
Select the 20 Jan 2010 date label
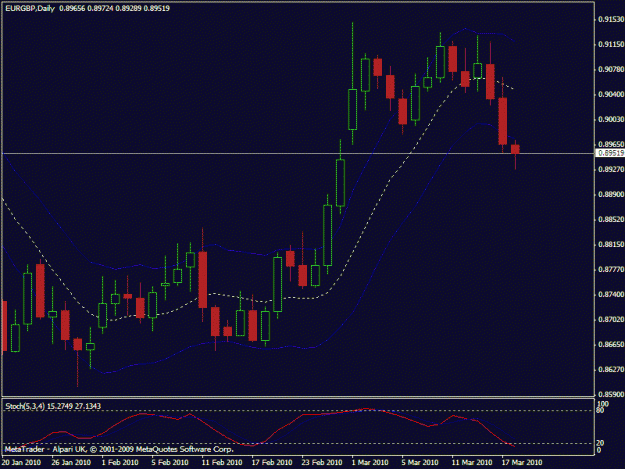point(21,462)
